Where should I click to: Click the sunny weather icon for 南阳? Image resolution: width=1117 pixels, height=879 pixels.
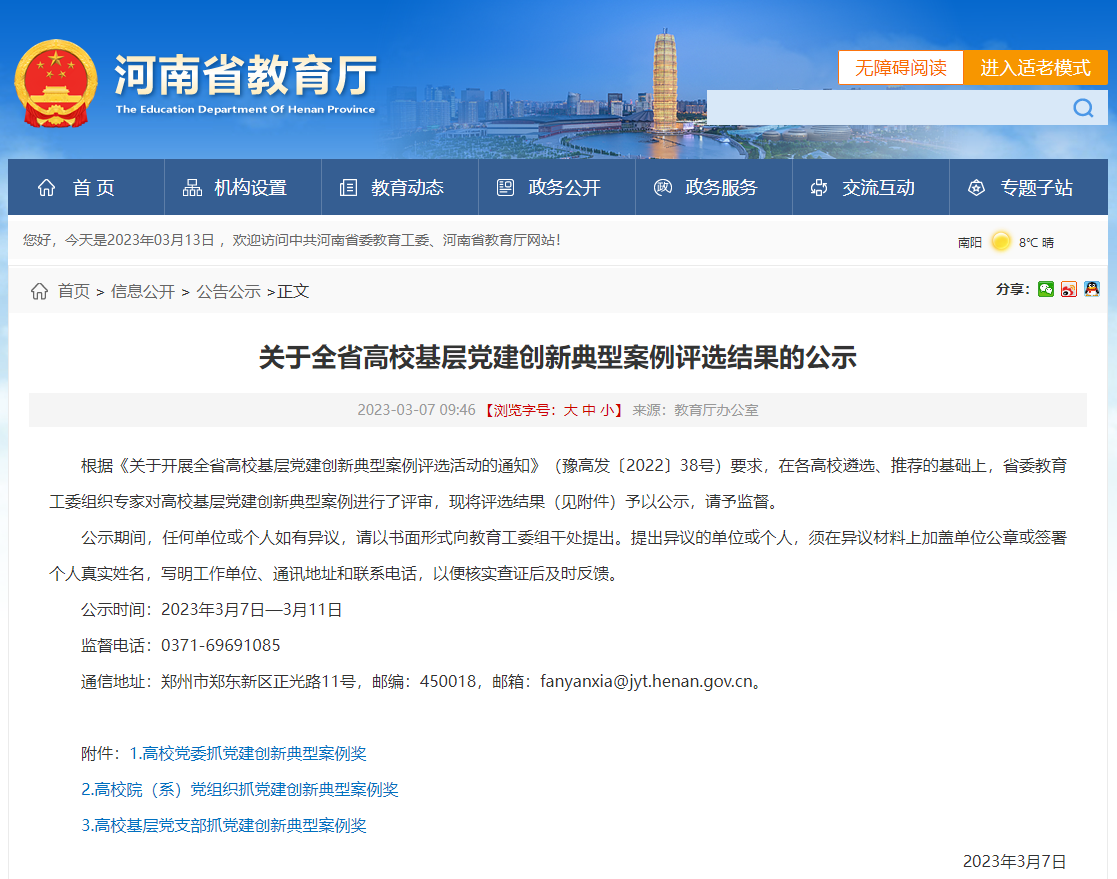[1000, 241]
